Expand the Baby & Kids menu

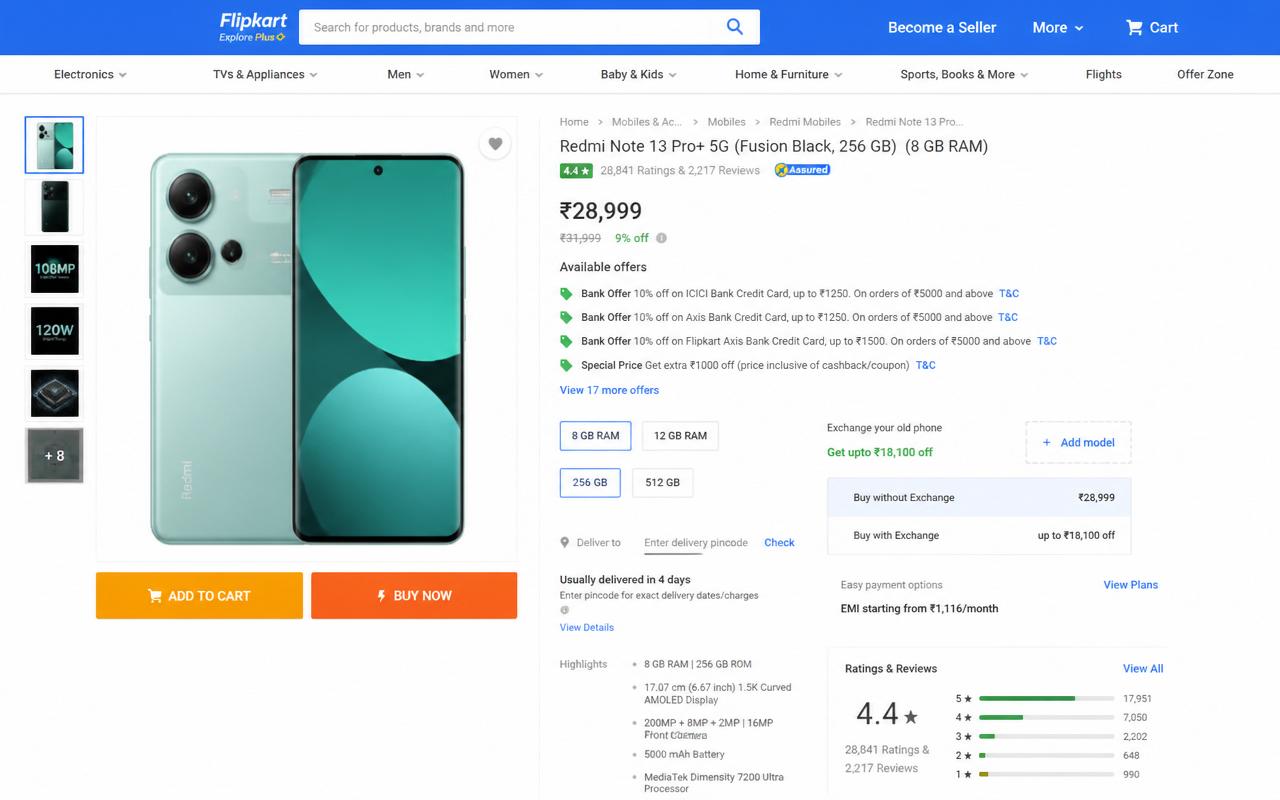[x=639, y=74]
